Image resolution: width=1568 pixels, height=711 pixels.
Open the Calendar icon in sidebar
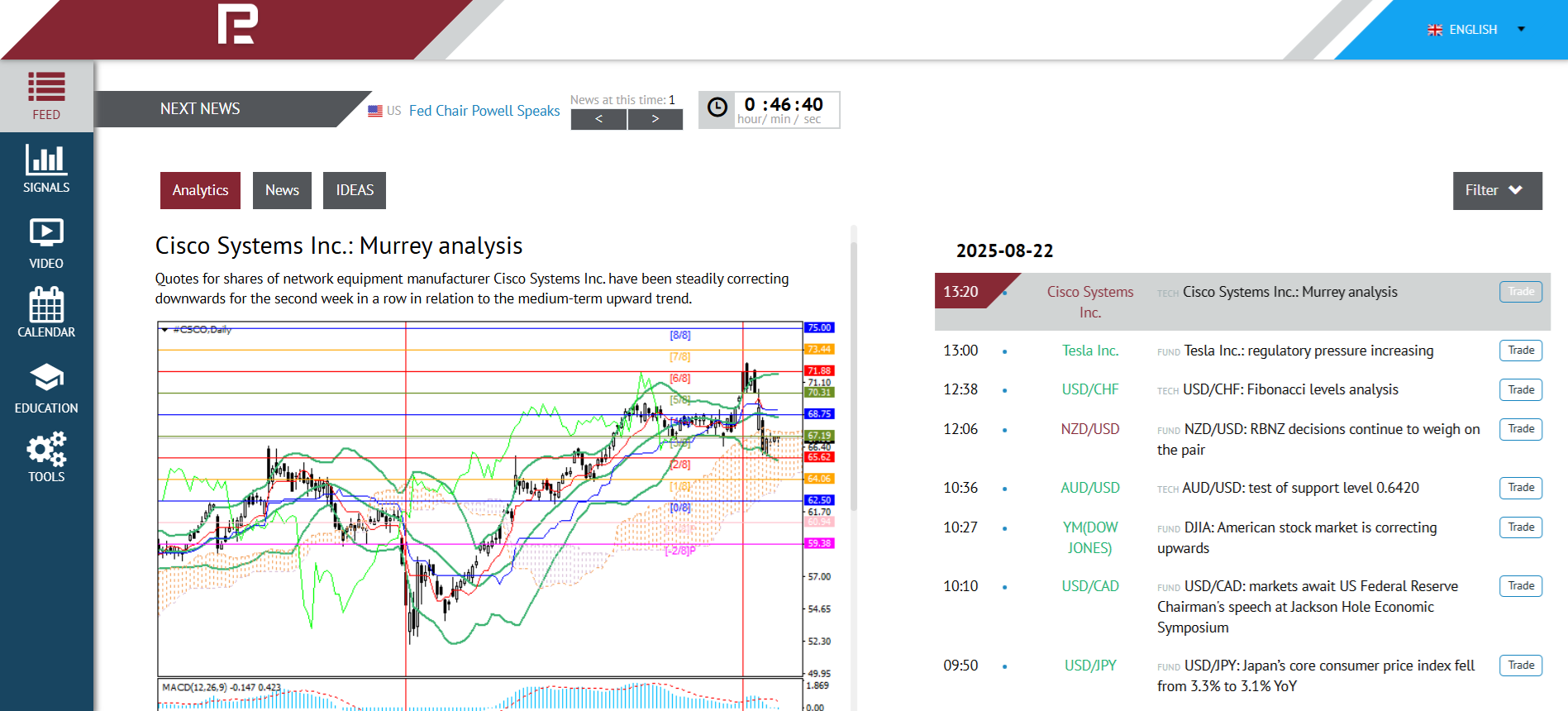pyautogui.click(x=46, y=304)
